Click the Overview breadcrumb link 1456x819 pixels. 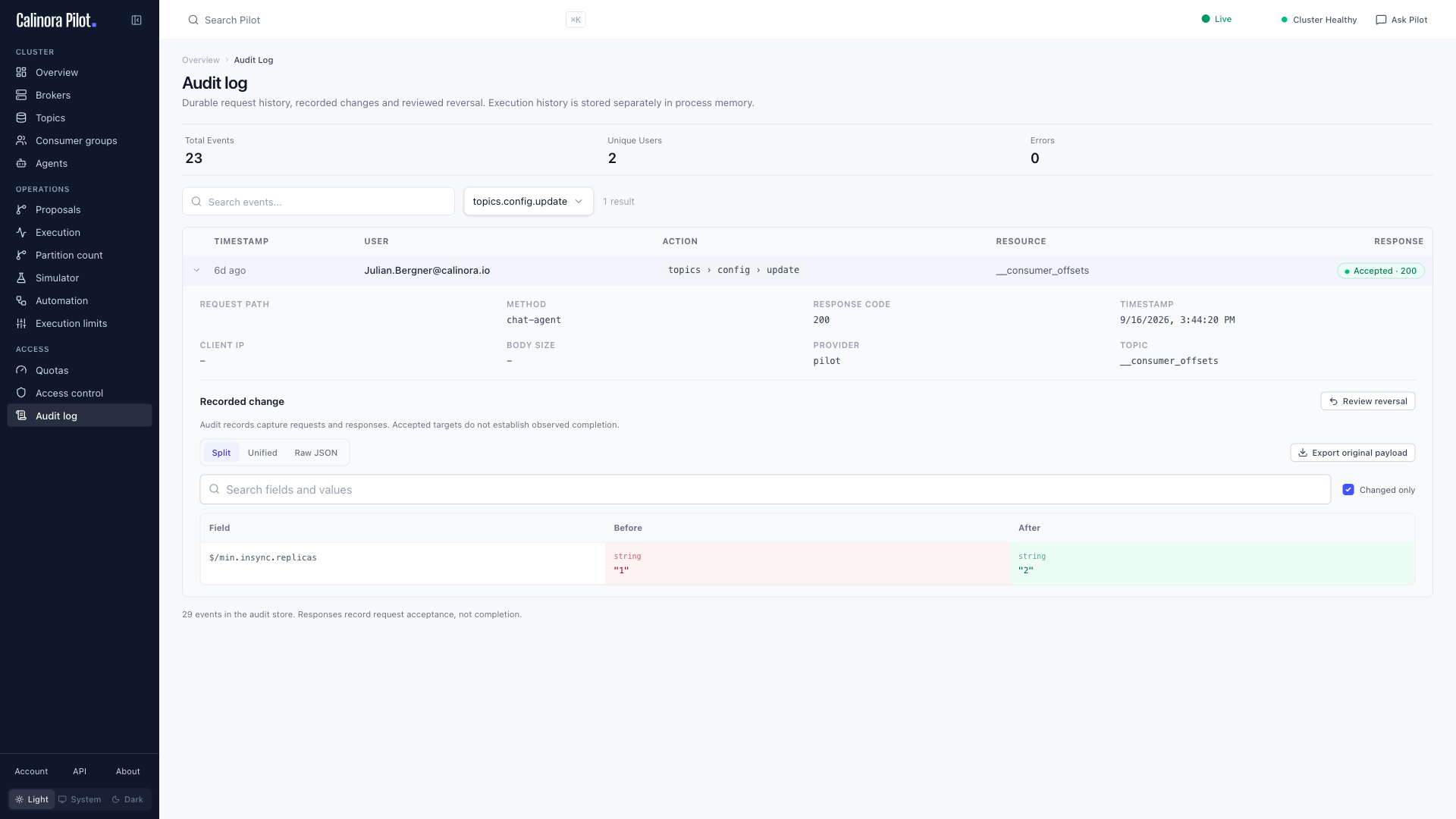[201, 60]
